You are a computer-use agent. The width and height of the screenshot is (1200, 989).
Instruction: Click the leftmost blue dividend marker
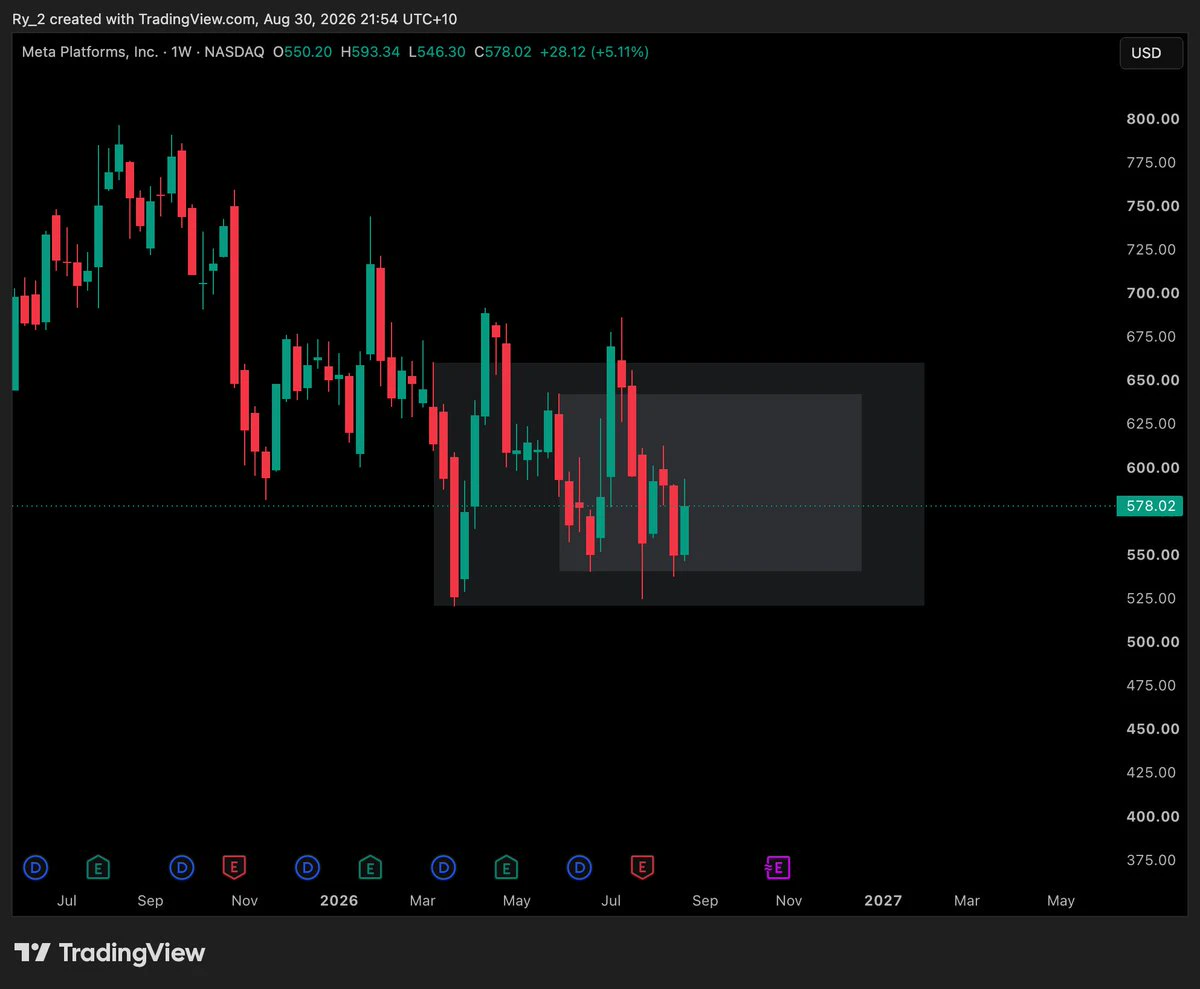point(36,867)
